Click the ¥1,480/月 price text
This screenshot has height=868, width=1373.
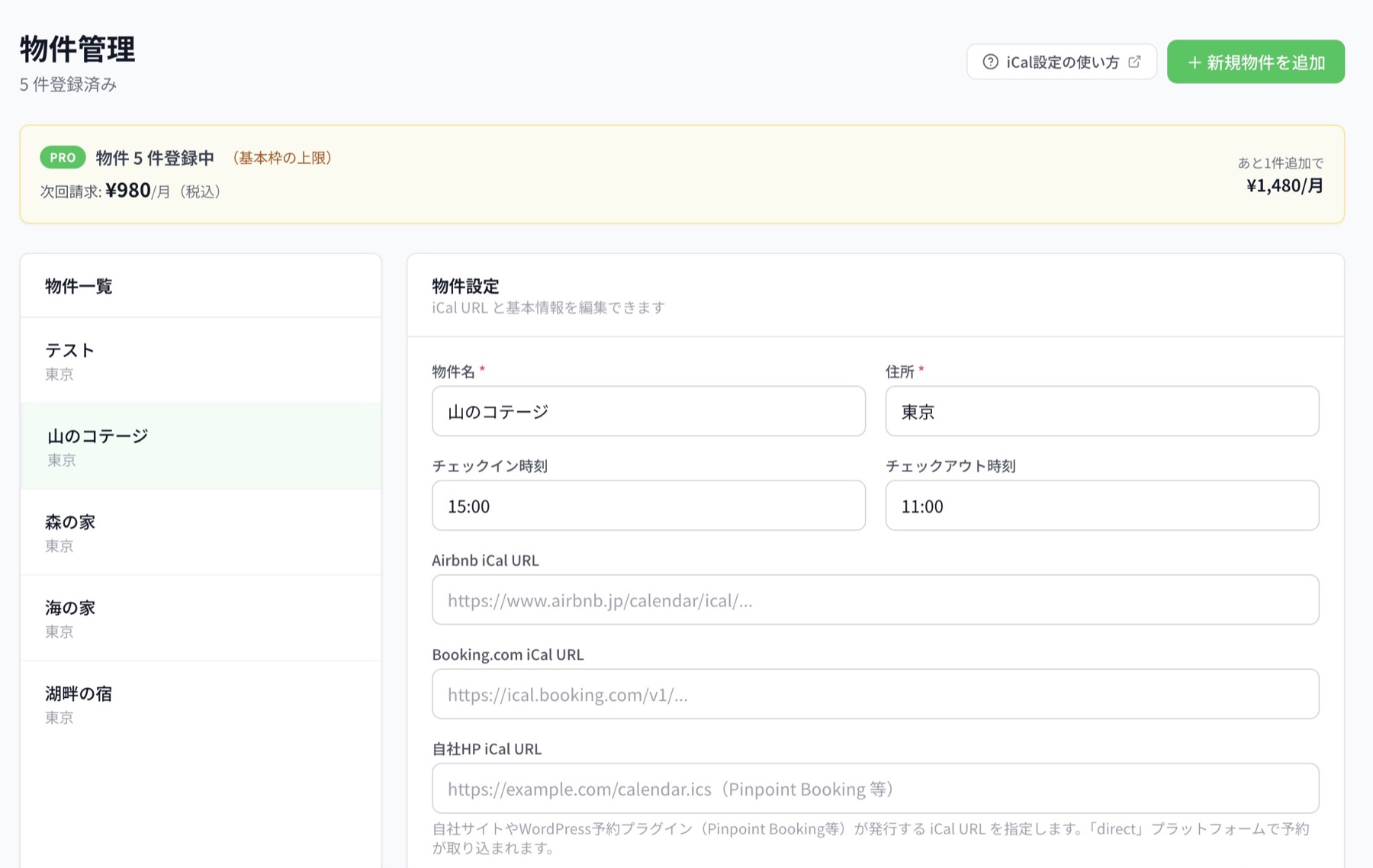pos(1285,185)
